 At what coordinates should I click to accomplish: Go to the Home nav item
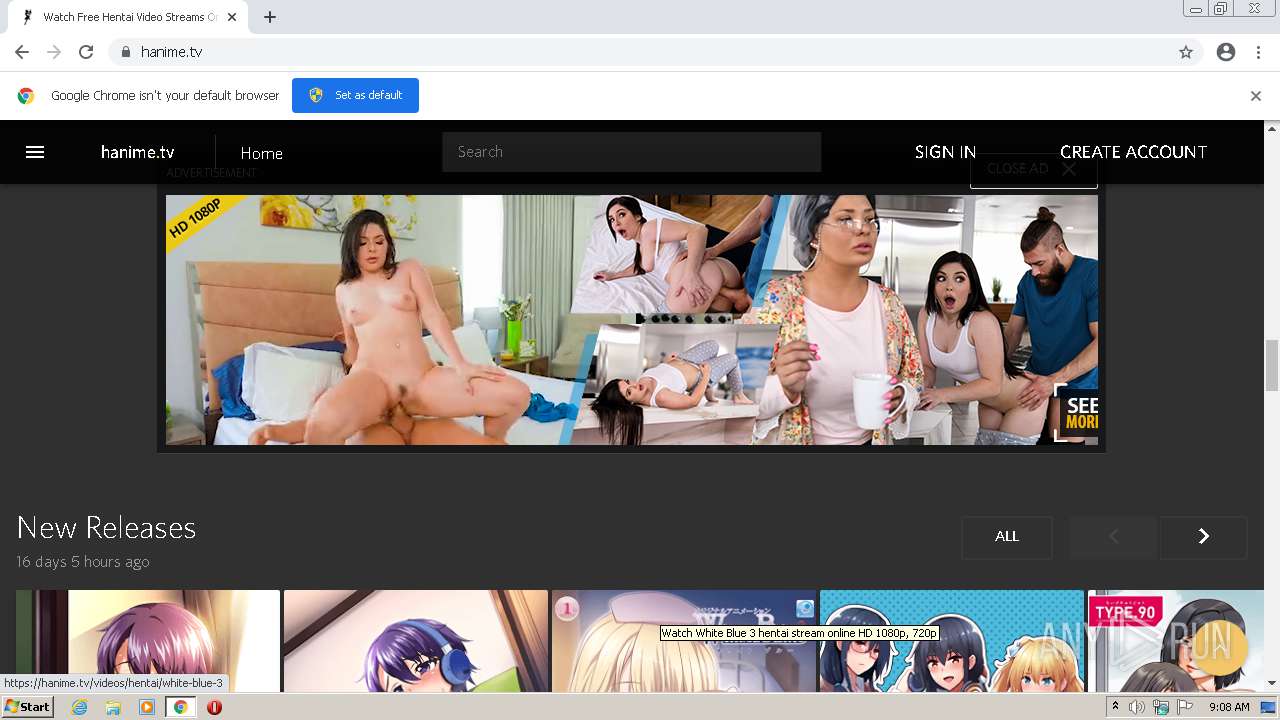261,153
